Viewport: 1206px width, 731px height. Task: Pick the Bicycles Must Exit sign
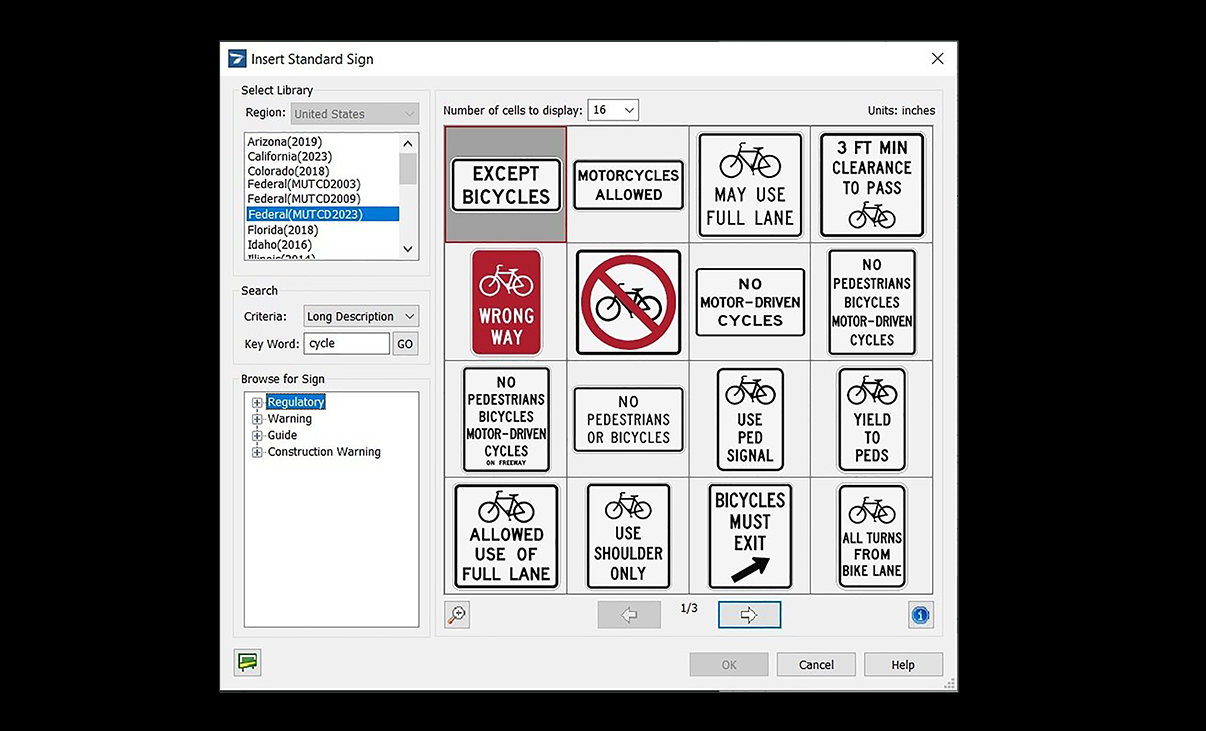point(750,537)
